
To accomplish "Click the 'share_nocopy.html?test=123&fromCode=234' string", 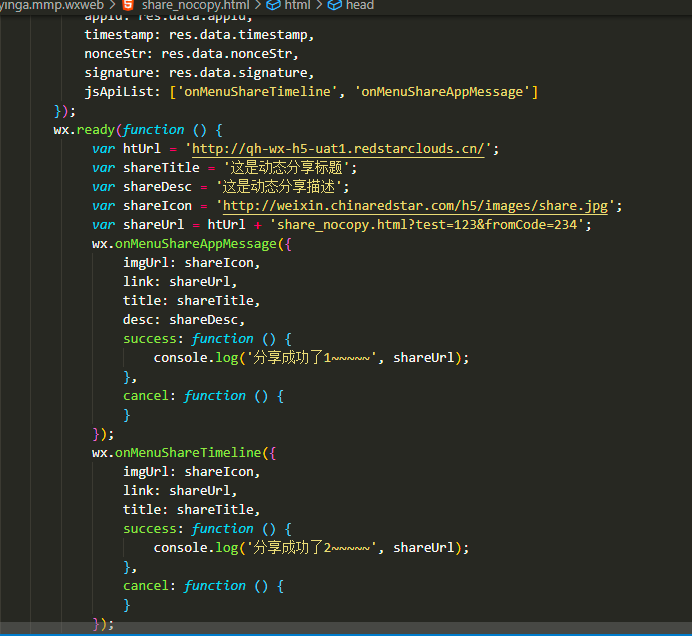I will click(x=427, y=225).
